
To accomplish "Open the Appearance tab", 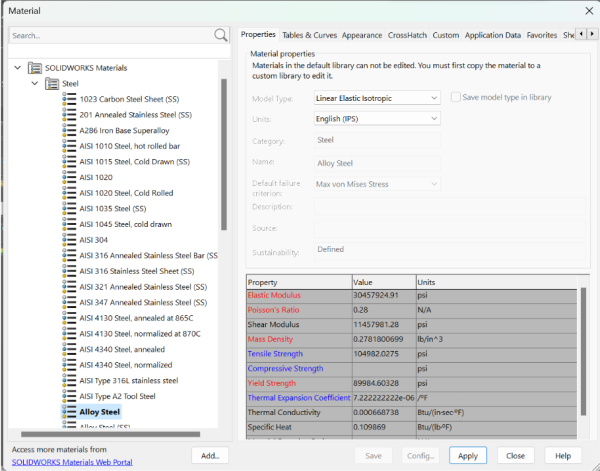I will [x=361, y=35].
